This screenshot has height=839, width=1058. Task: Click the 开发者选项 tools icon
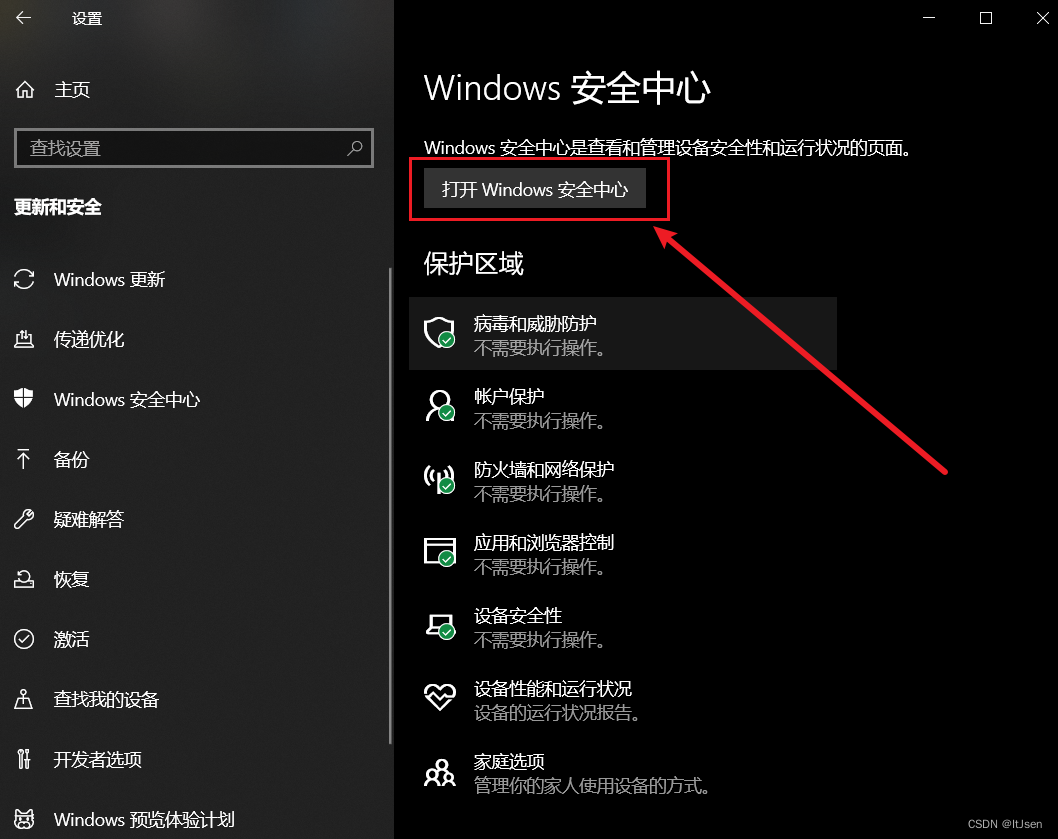[x=24, y=759]
